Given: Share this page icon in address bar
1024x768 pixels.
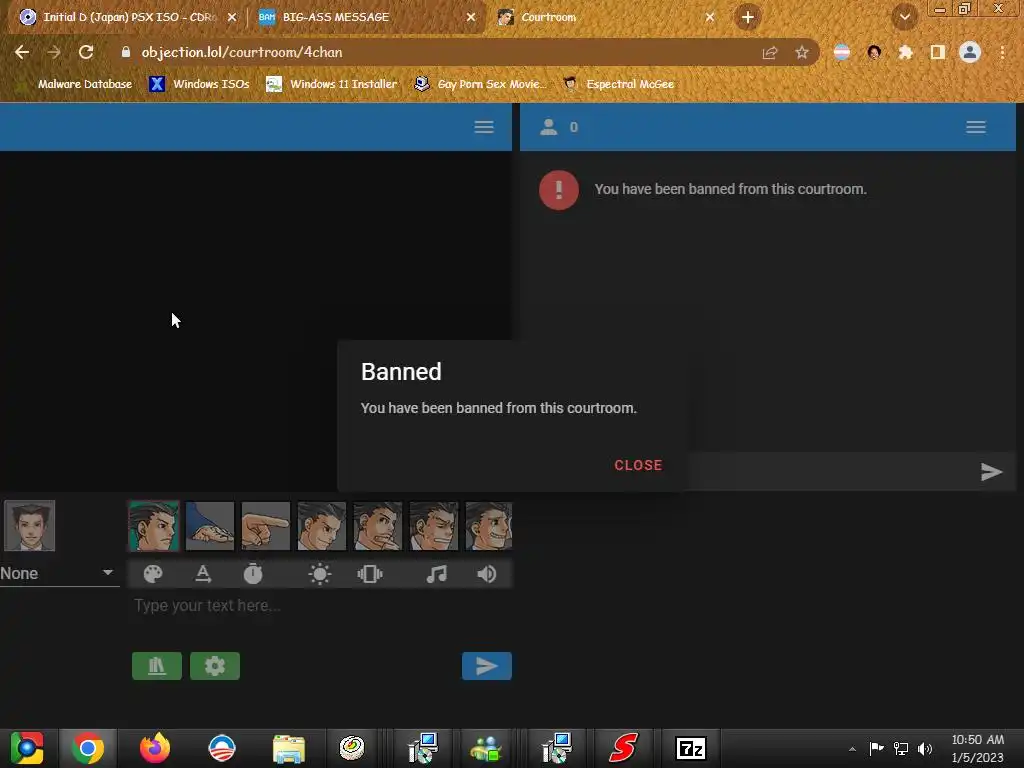Looking at the screenshot, I should 770,52.
